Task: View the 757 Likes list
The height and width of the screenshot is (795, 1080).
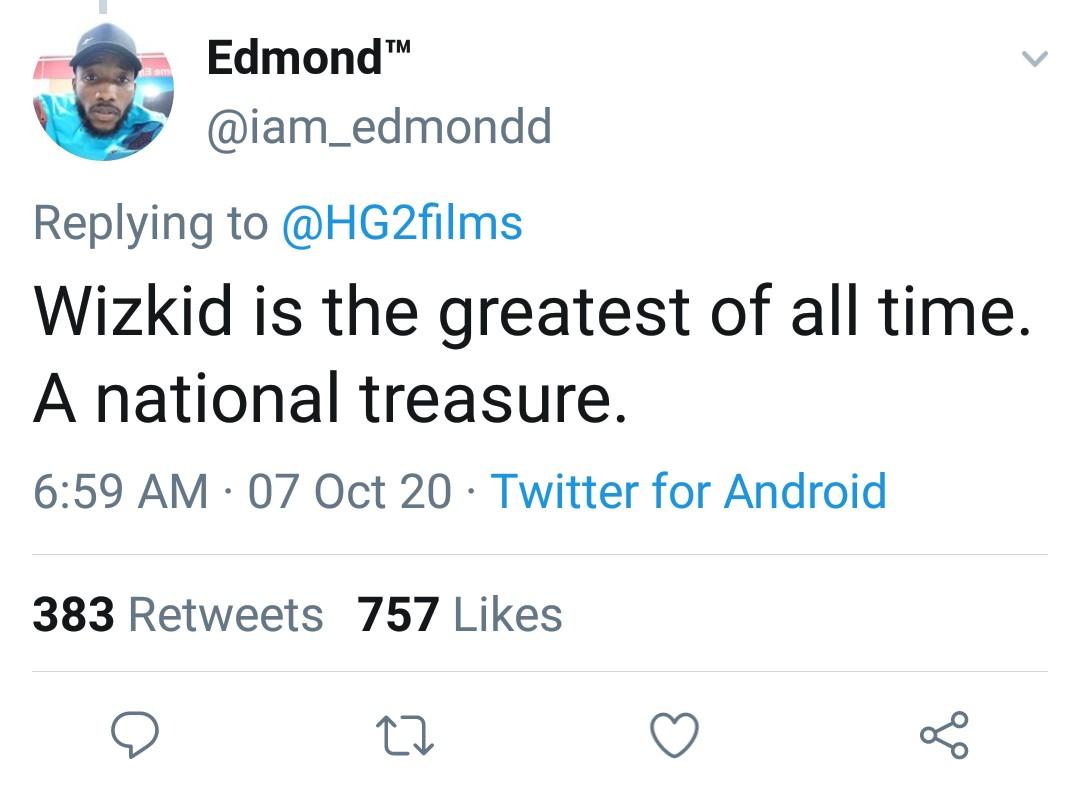Action: click(460, 614)
